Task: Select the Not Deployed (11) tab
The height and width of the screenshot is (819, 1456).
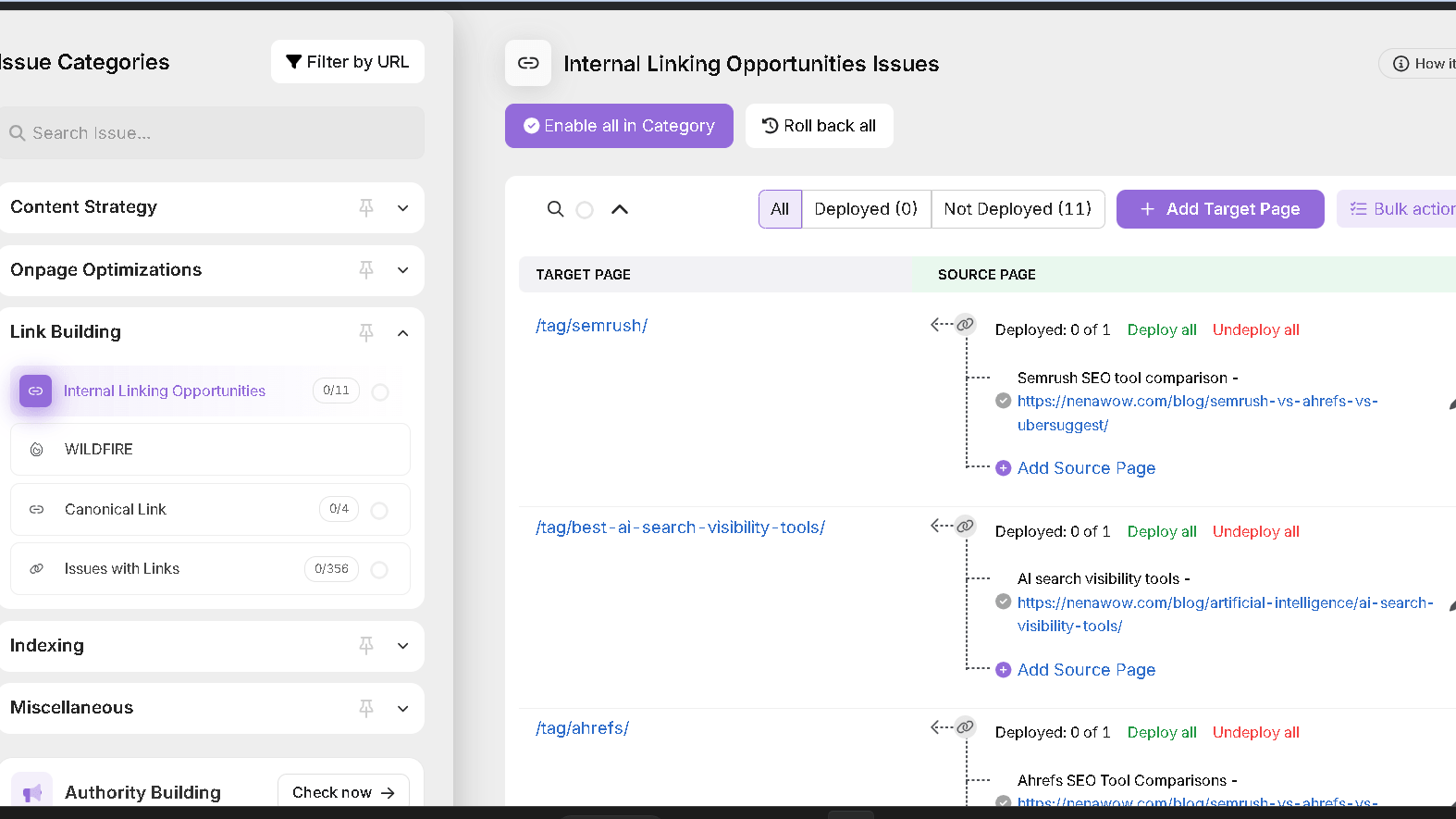Action: pos(1018,209)
